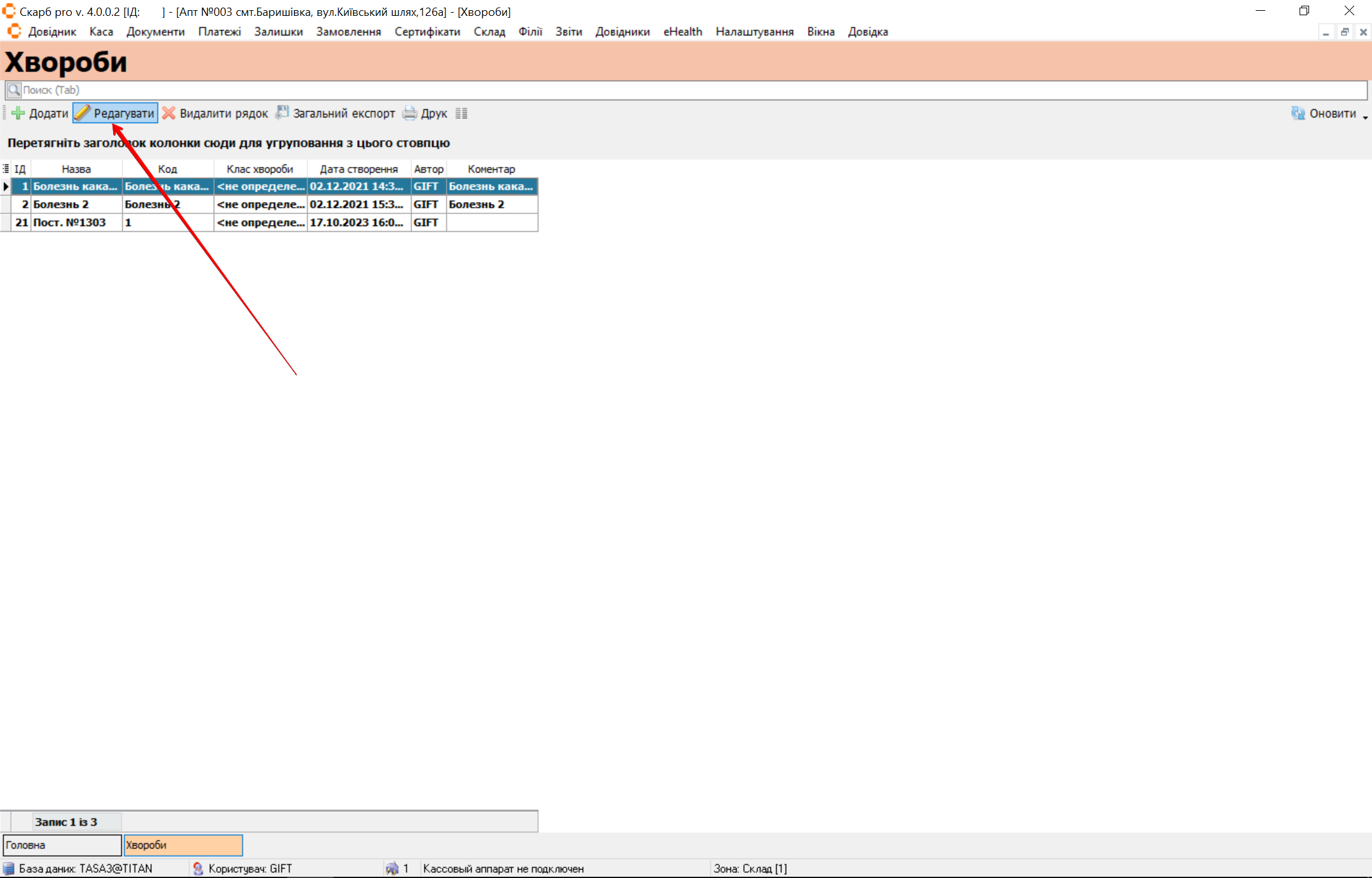Sort by Клас хвороби column header
The width and height of the screenshot is (1372, 878).
(260, 169)
